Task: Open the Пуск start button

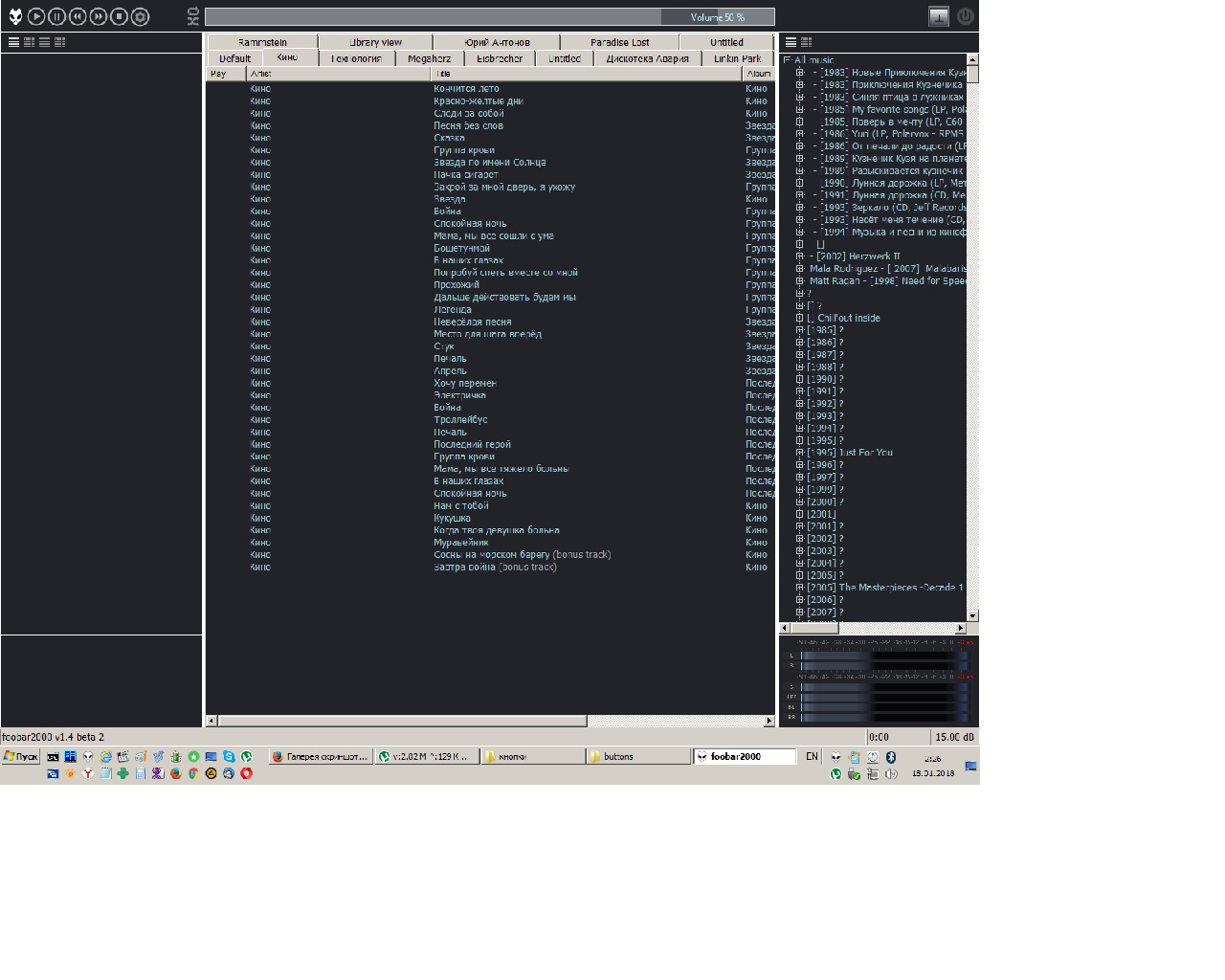Action: coord(20,756)
